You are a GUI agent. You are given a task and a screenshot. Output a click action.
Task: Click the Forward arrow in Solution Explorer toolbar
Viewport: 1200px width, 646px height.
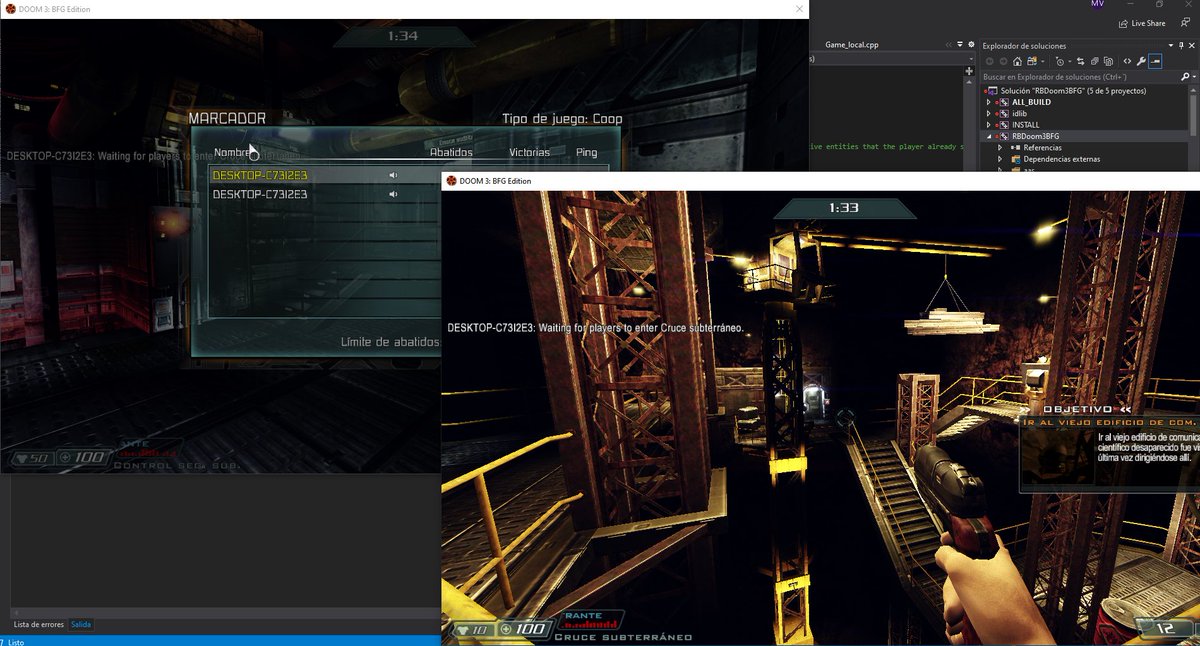coord(1003,61)
